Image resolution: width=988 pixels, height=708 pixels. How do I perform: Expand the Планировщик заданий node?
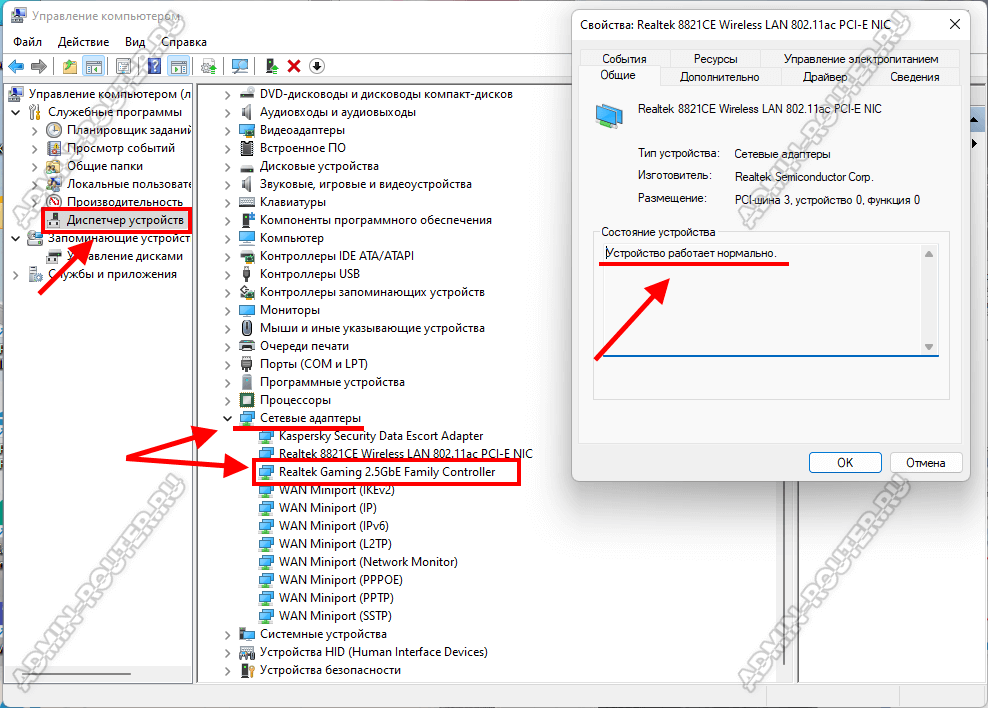pyautogui.click(x=35, y=130)
